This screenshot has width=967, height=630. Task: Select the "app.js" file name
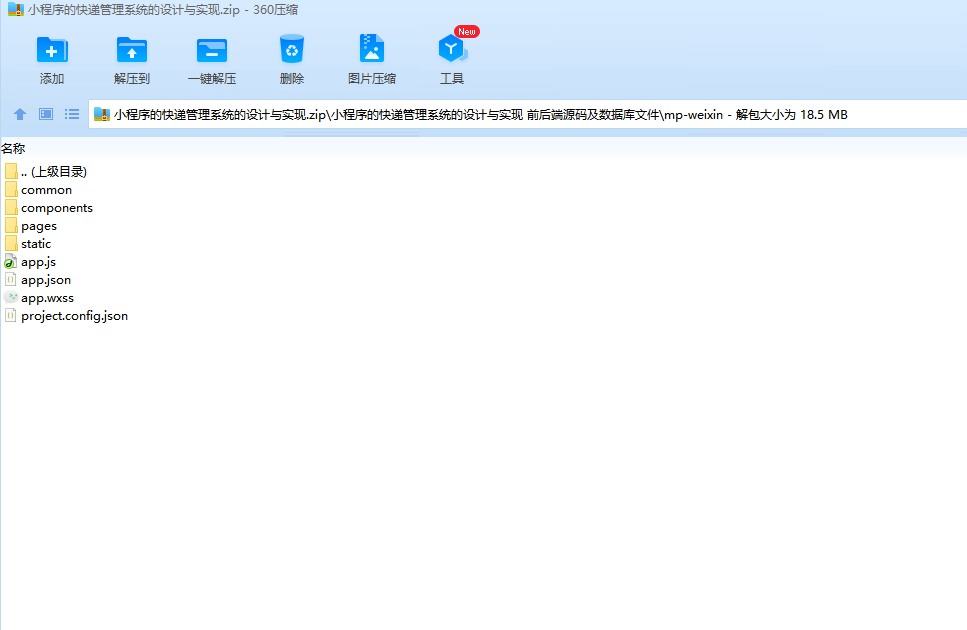point(38,262)
